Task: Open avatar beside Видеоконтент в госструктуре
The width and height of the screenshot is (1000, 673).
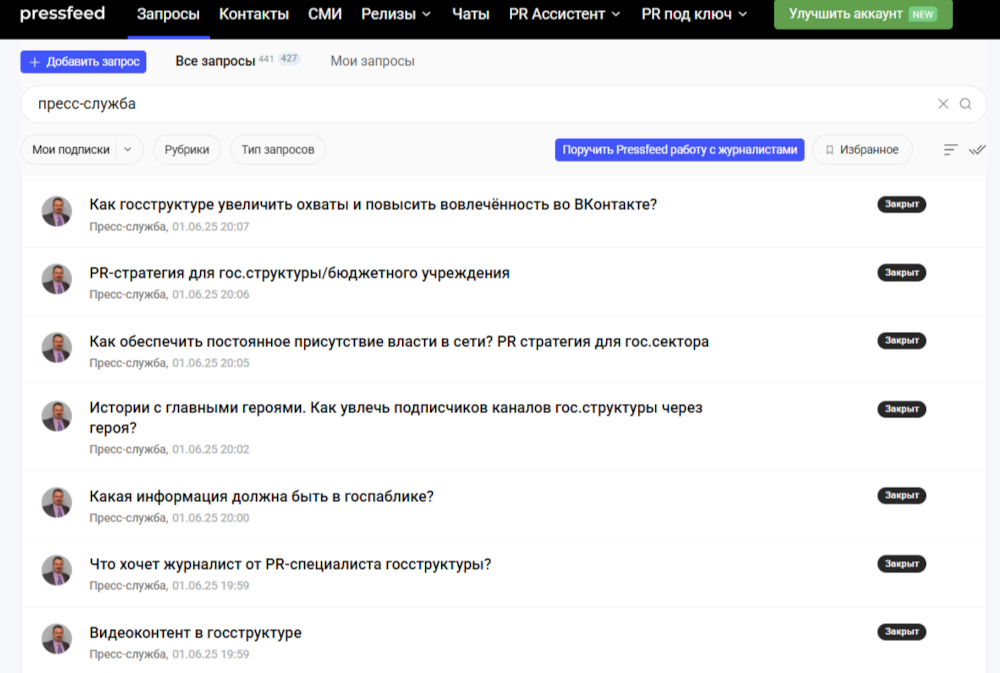Action: (x=57, y=639)
